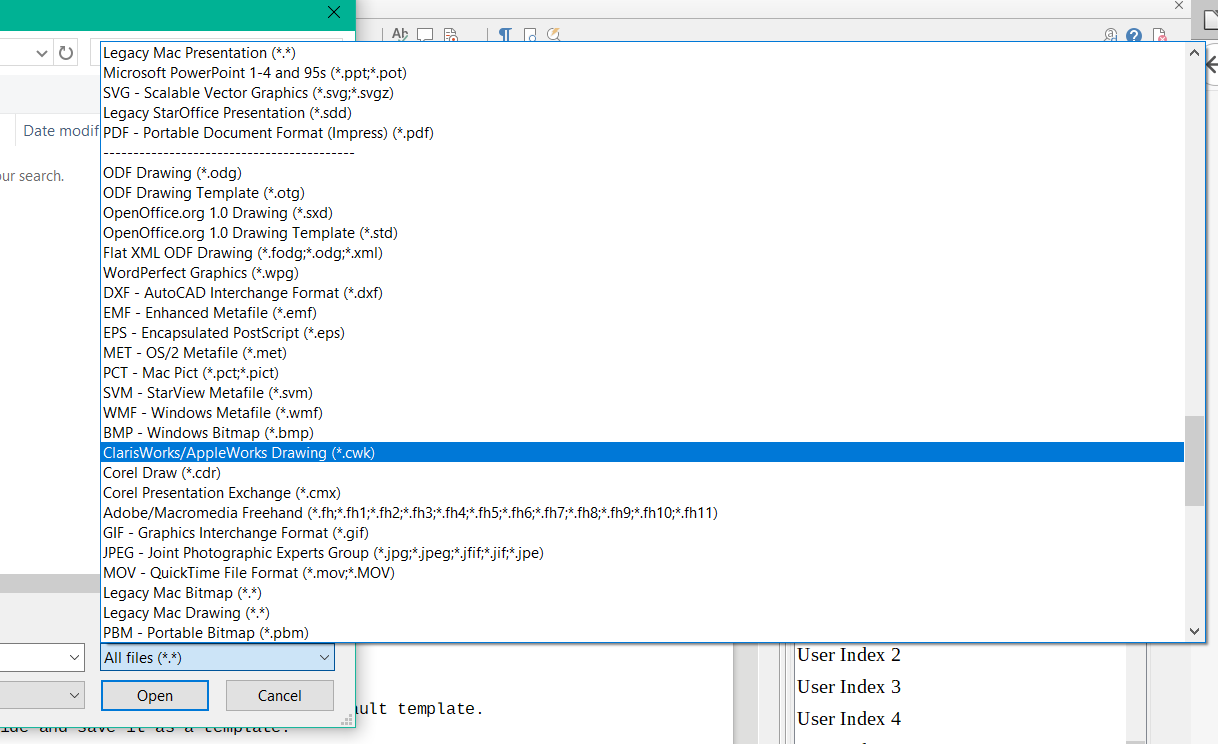Click the insert comment icon
Screen dimensions: 1218x744
point(425,34)
